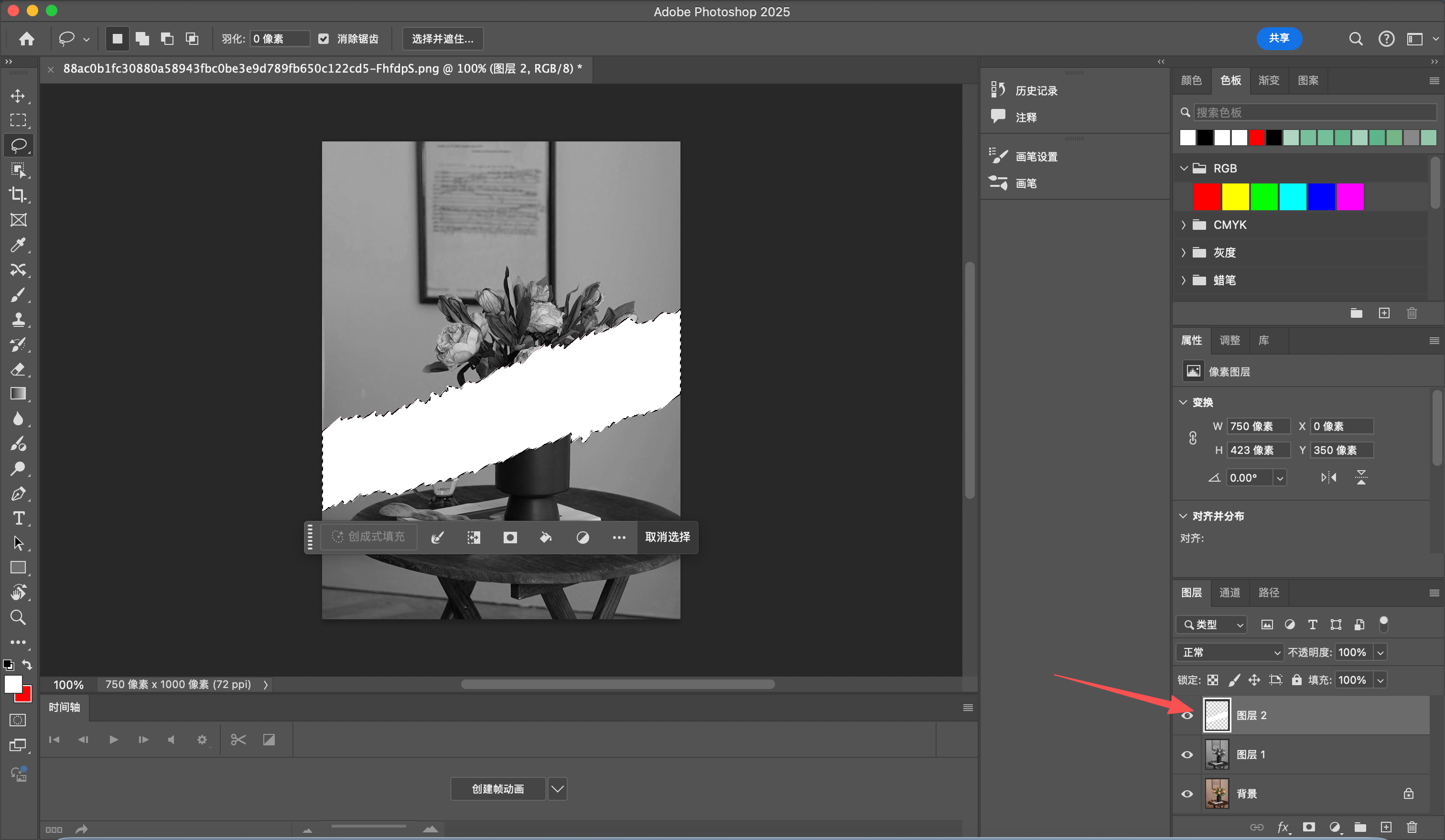The width and height of the screenshot is (1445, 840).
Task: Collapse the 变换 section
Action: pyautogui.click(x=1183, y=402)
